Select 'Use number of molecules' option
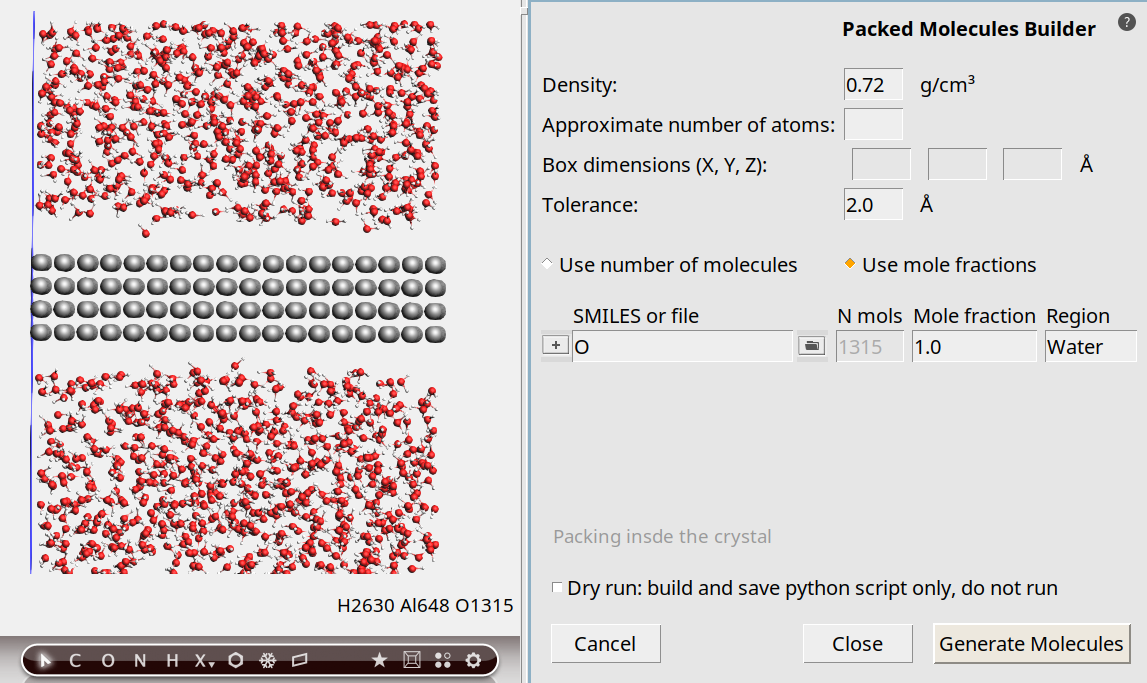Screen dimensions: 1147x683 548,265
